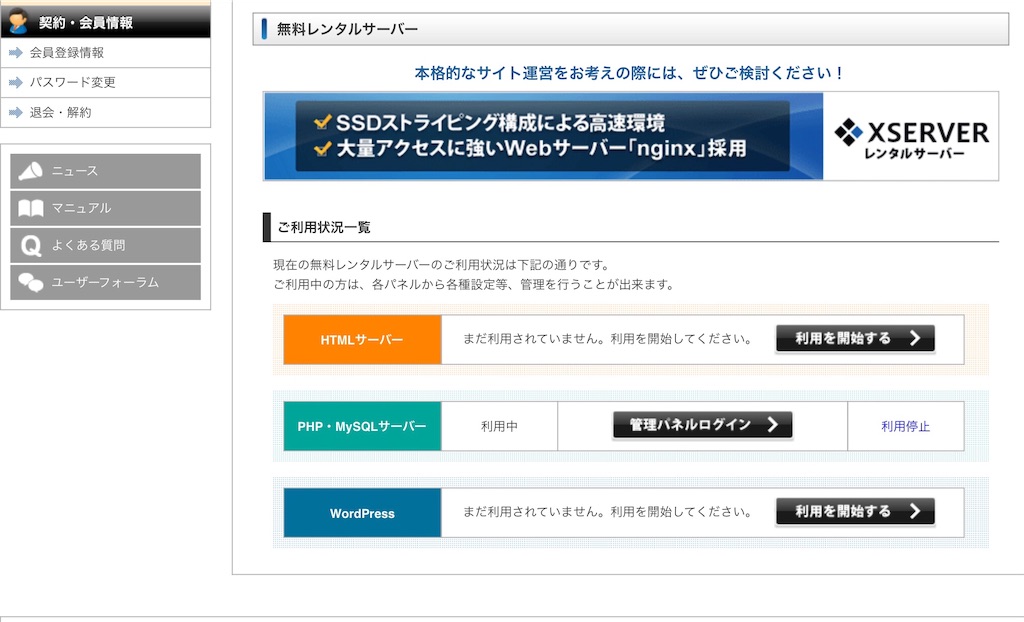Click the chevron on HTMLサーバー start button
This screenshot has height=622, width=1024.
pyautogui.click(x=915, y=338)
